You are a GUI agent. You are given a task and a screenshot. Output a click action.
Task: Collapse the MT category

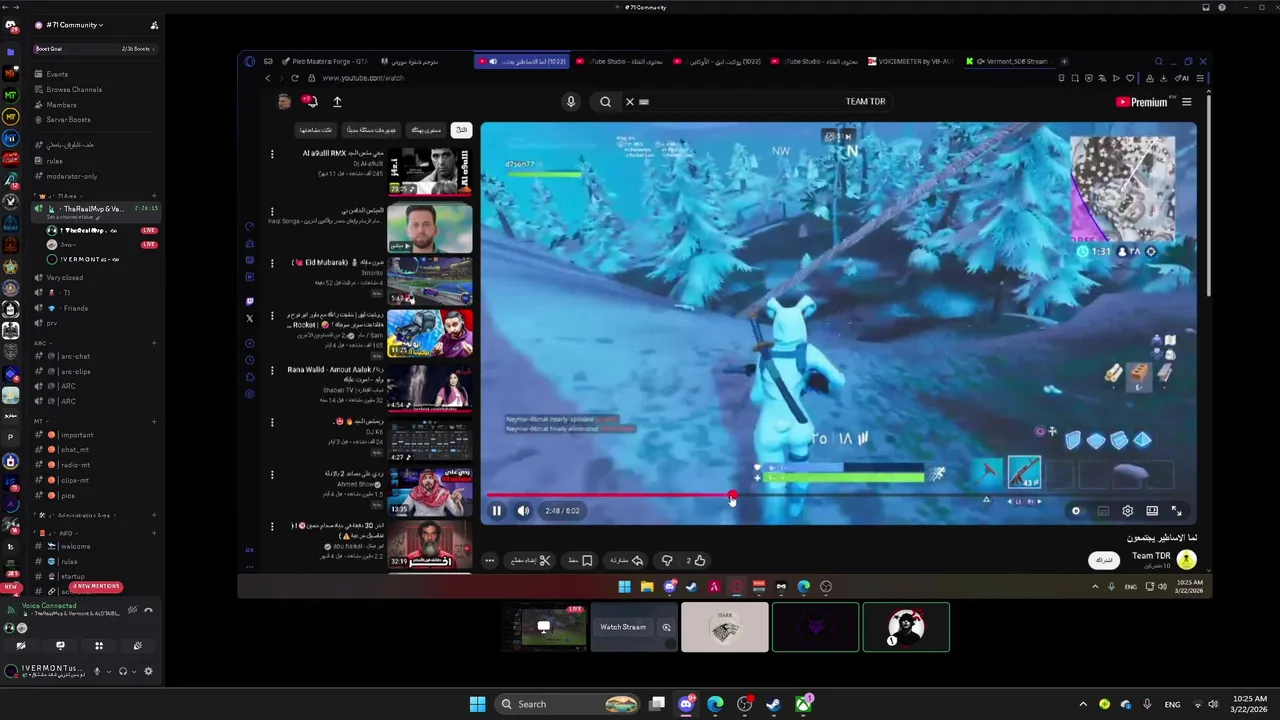click(x=41, y=421)
